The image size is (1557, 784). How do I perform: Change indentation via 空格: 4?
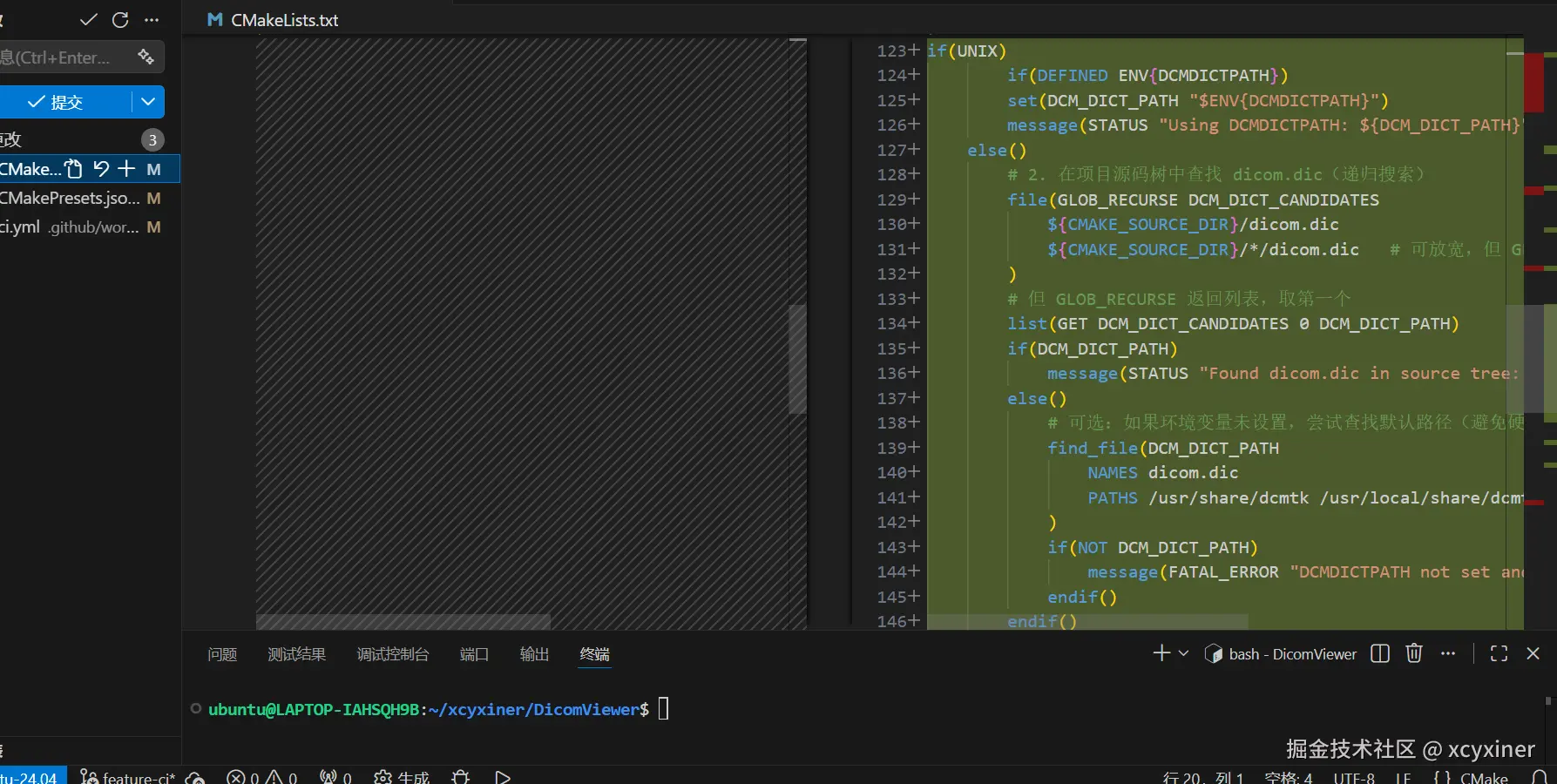pos(1289,777)
